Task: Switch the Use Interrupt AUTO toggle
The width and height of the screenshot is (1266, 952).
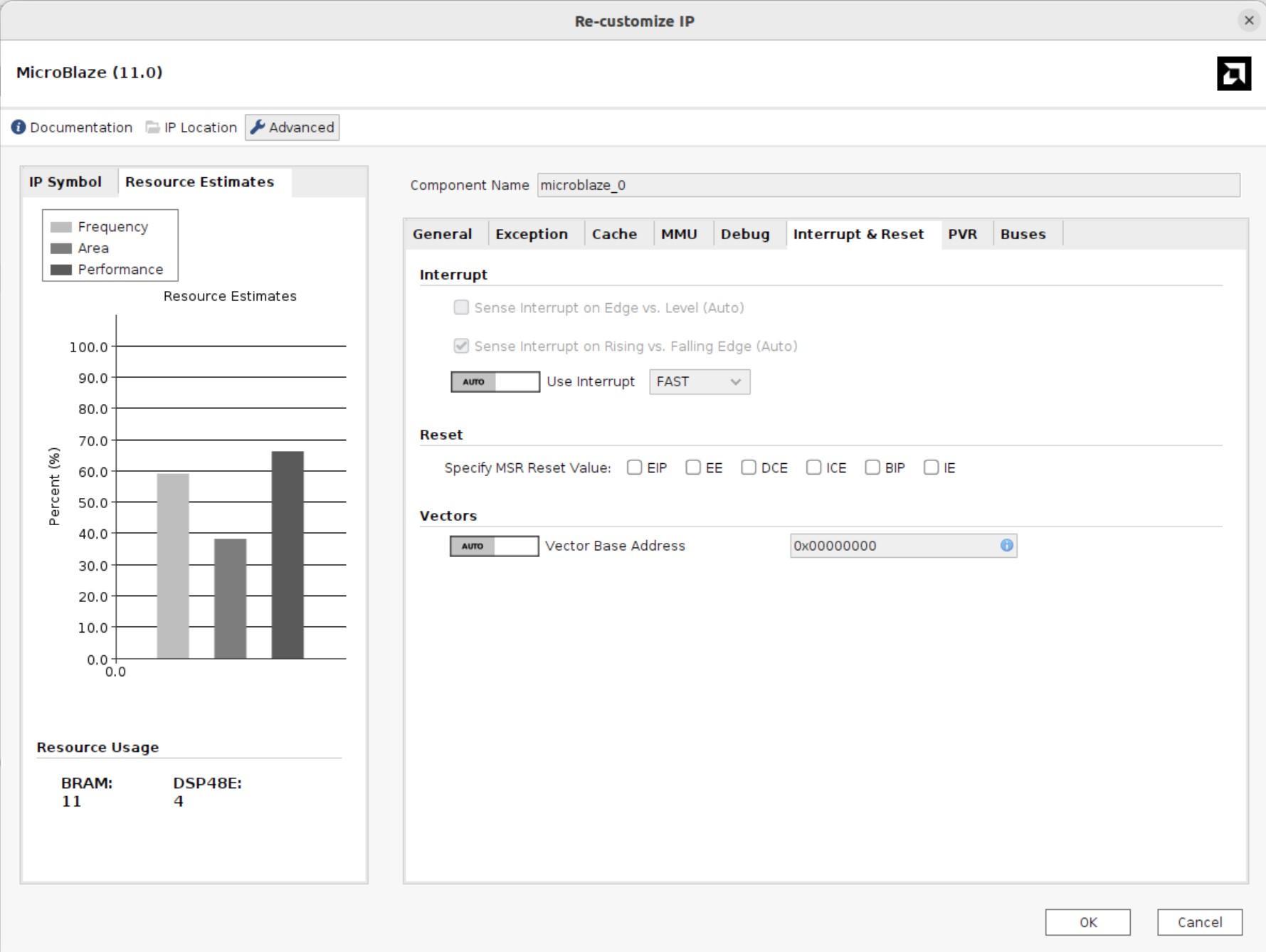Action: click(495, 381)
